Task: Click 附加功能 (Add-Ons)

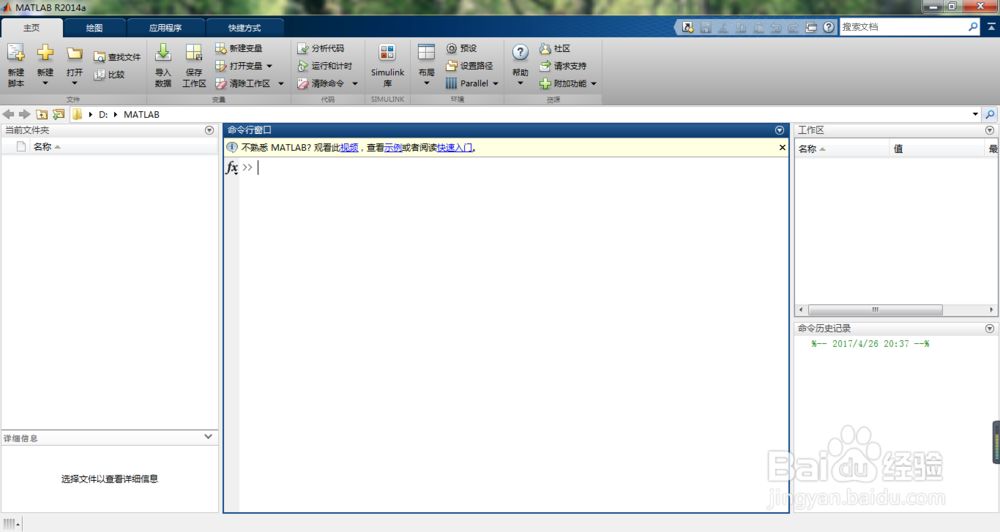Action: click(562, 84)
